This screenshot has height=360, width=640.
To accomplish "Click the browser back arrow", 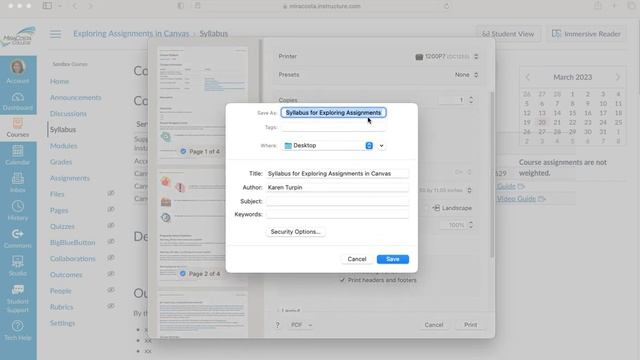I will [x=76, y=6].
